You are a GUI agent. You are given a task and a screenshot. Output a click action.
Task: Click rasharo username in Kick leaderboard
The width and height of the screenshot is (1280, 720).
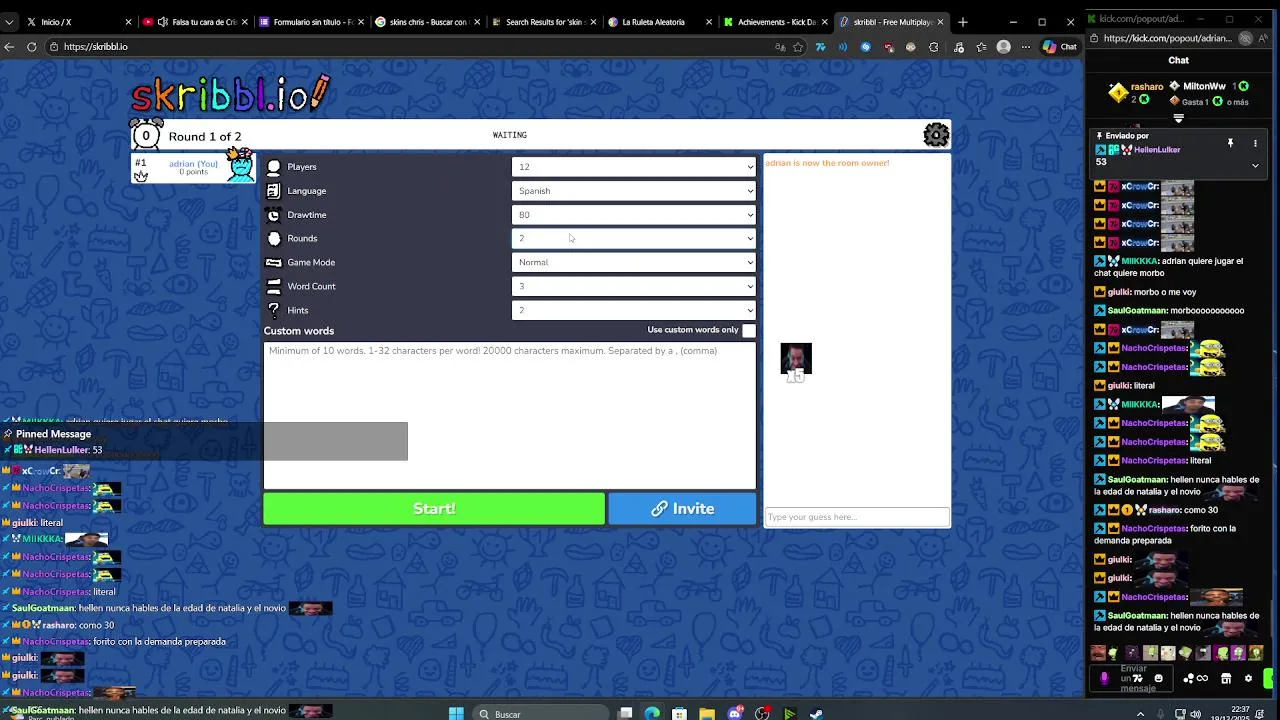[1147, 87]
